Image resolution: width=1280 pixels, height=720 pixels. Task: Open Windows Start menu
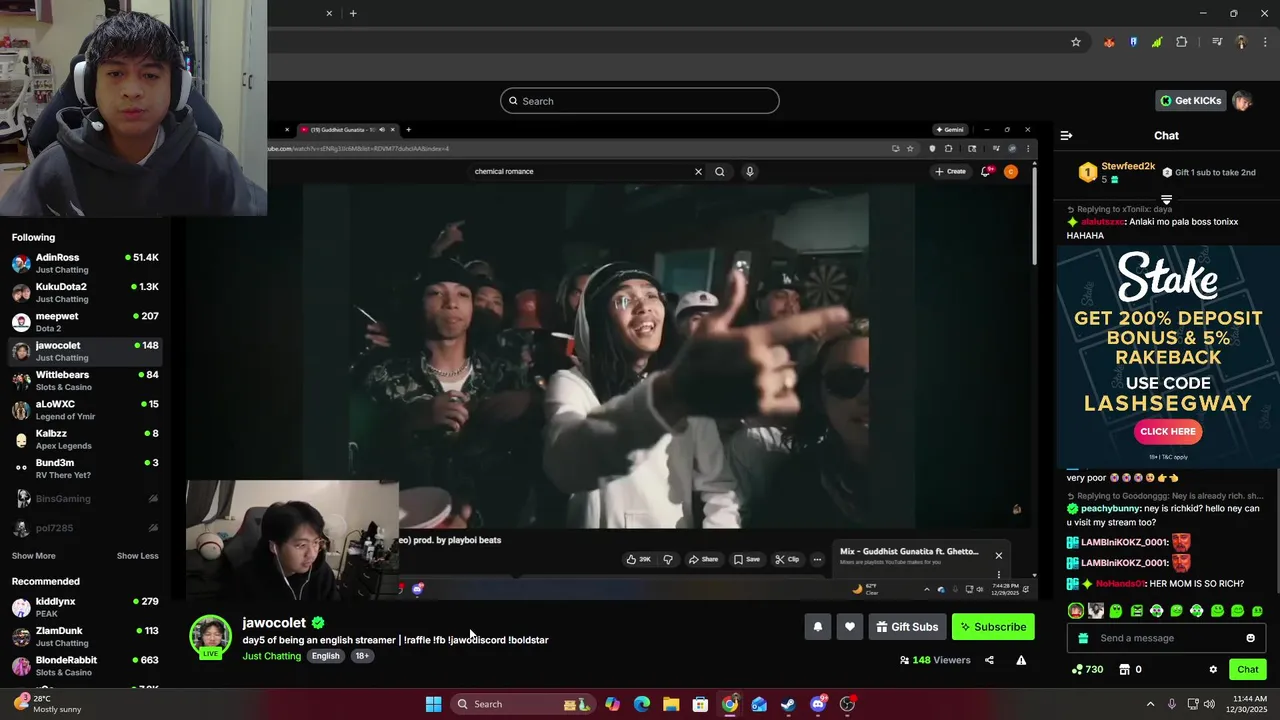coord(433,704)
